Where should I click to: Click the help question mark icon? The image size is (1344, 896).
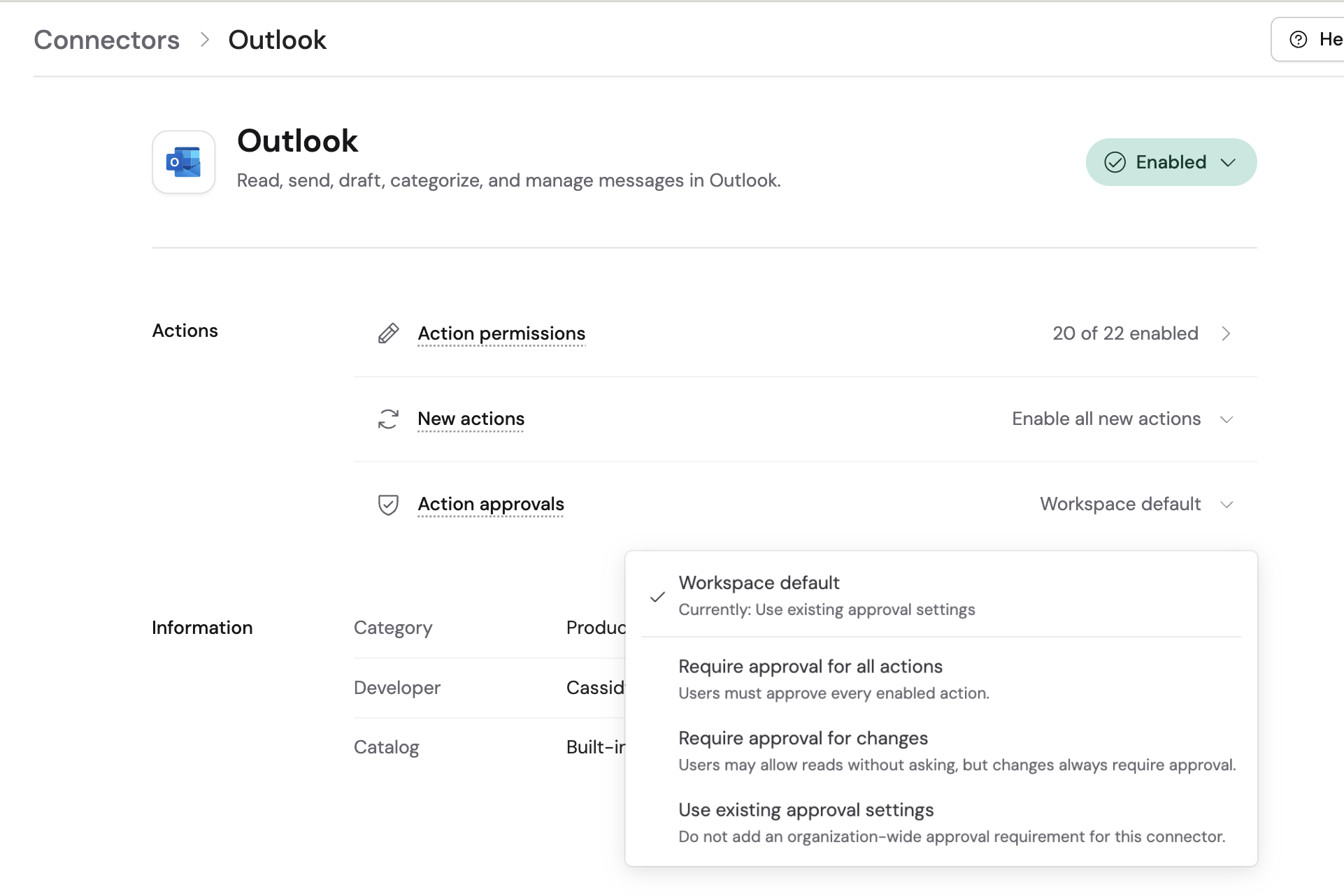click(1298, 39)
